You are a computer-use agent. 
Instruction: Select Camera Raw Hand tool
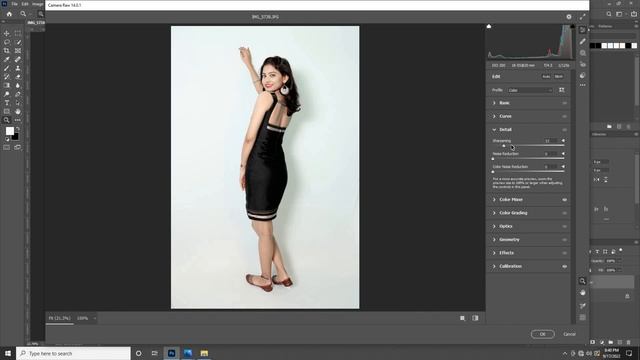tap(582, 293)
